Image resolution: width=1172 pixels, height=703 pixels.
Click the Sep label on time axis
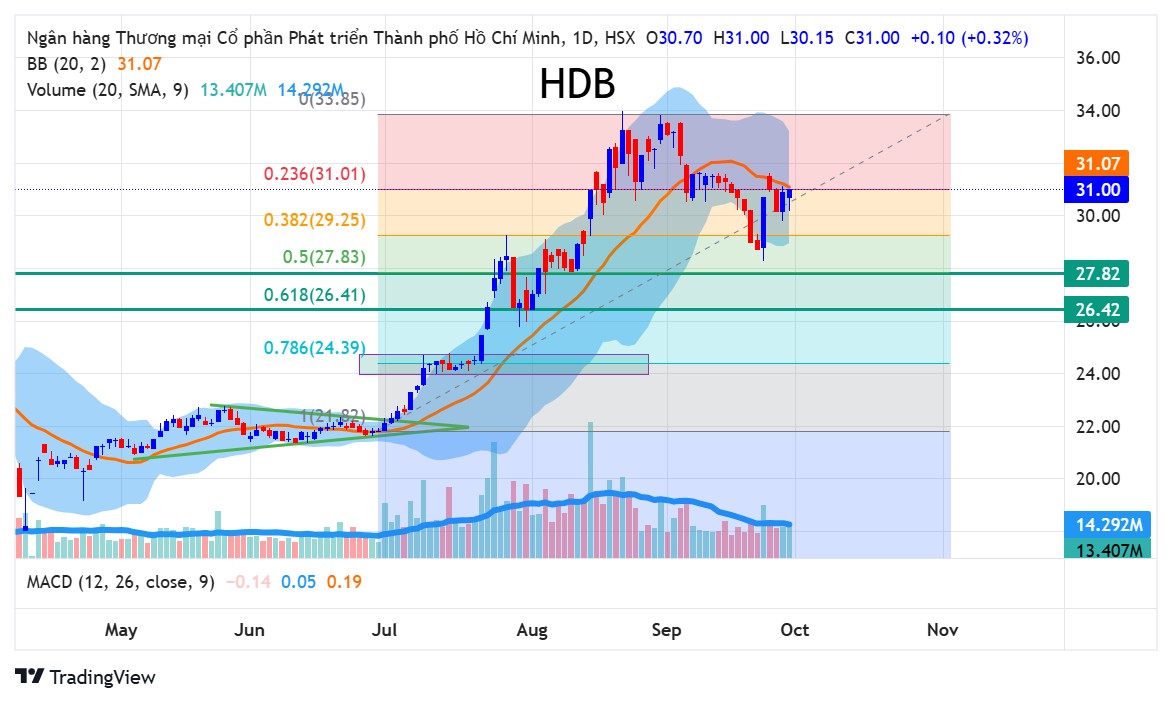tap(666, 630)
